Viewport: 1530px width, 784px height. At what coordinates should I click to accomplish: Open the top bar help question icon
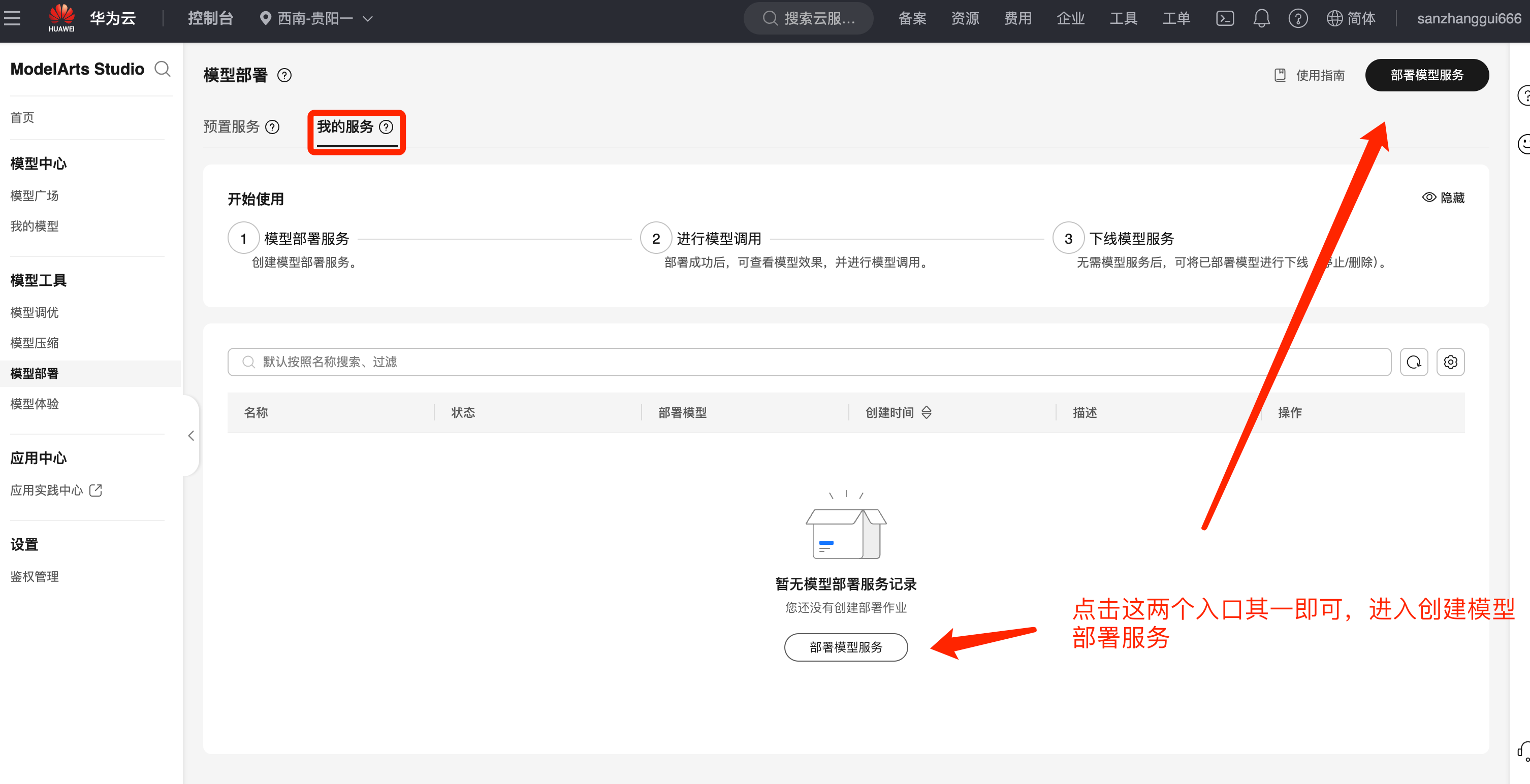click(1298, 18)
